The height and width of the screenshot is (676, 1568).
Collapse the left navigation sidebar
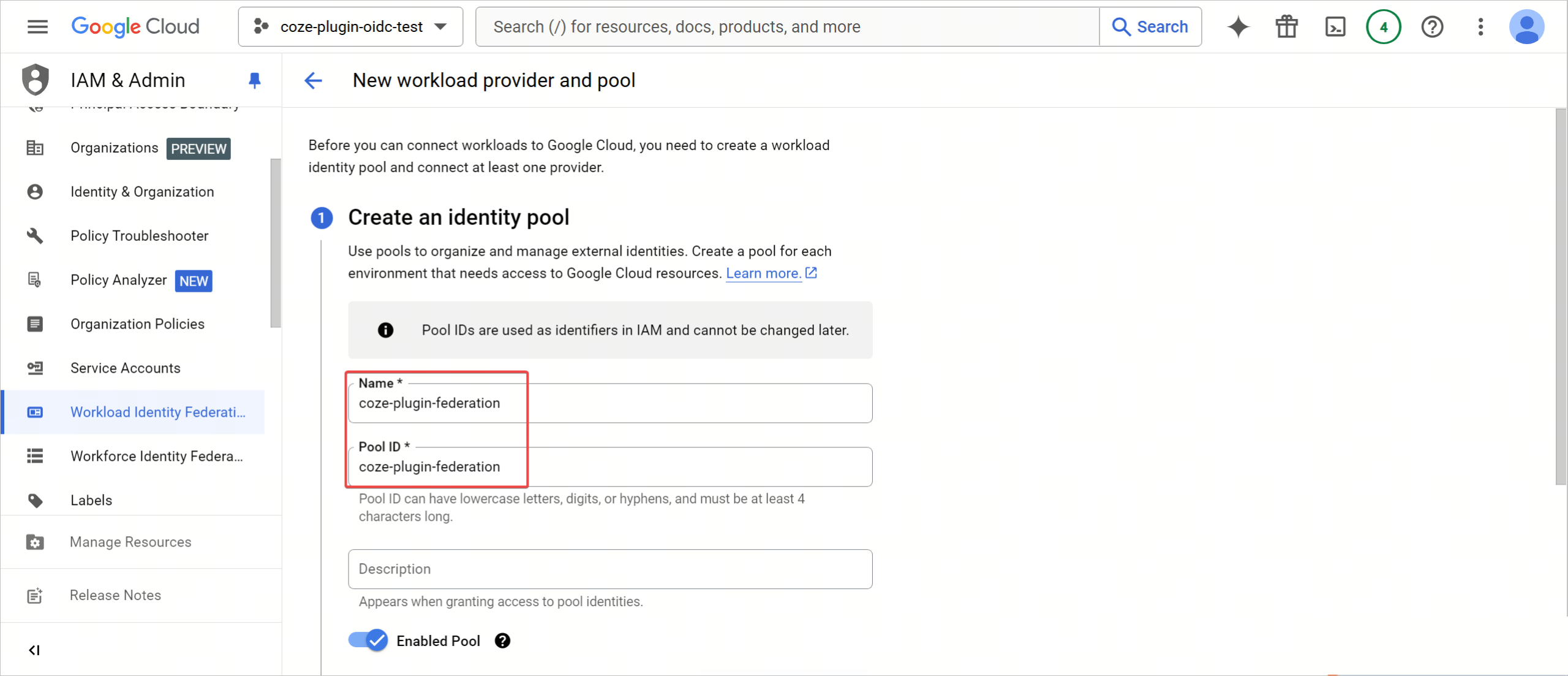[x=34, y=650]
